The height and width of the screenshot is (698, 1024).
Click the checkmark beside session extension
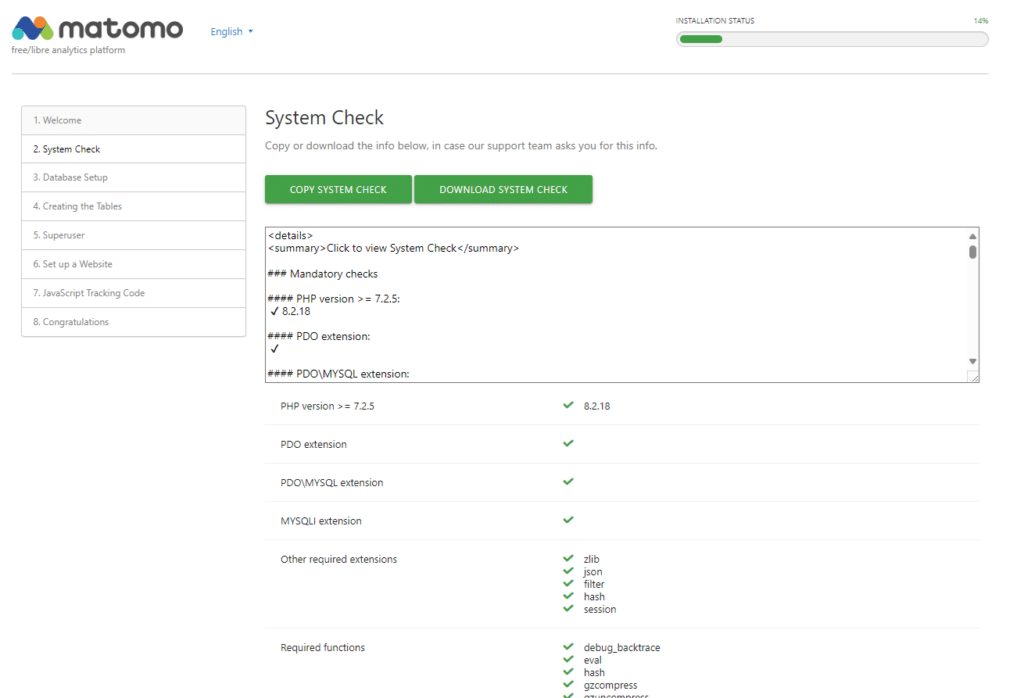pyautogui.click(x=568, y=608)
